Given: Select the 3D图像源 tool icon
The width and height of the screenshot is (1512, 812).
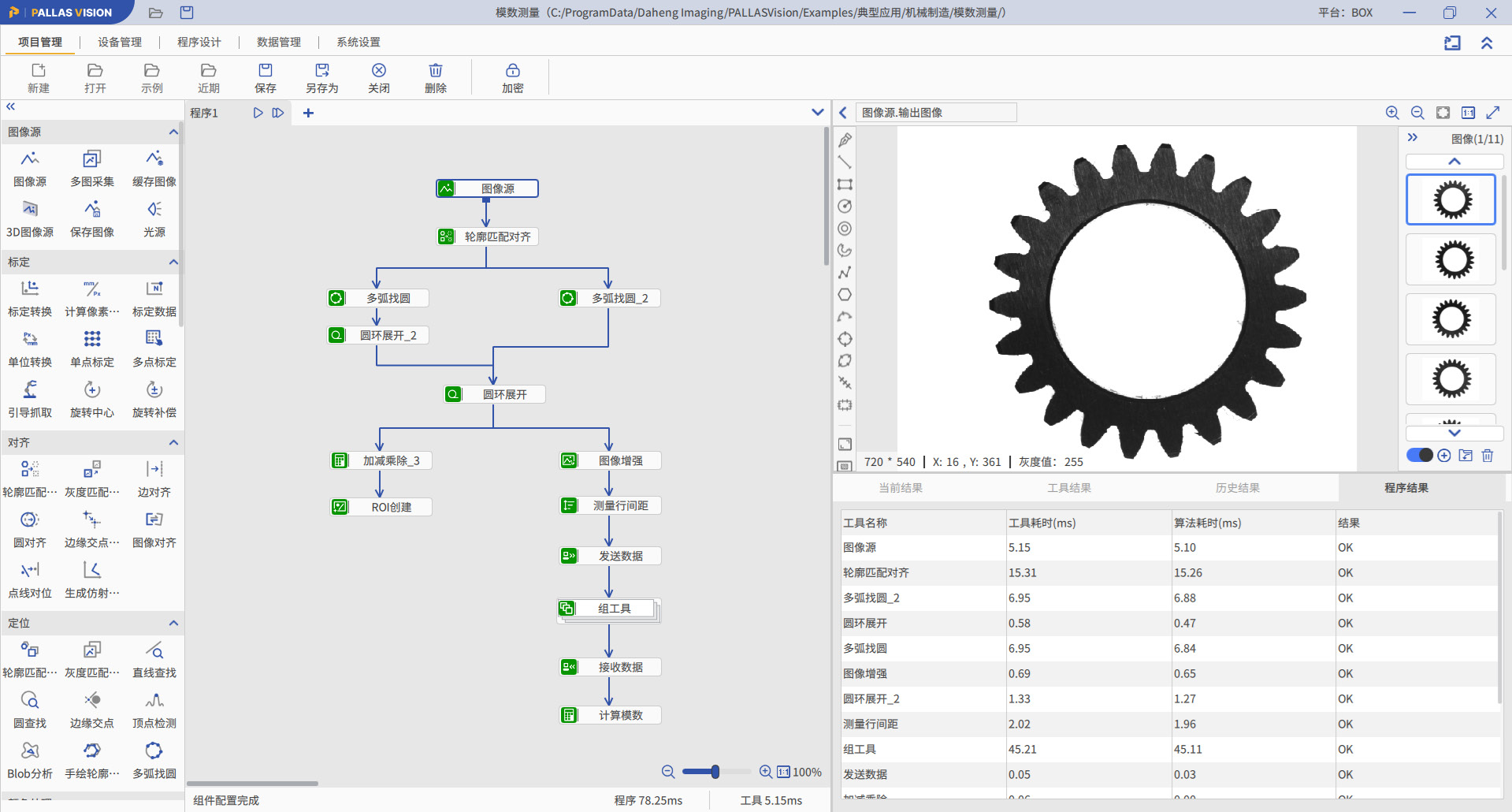Looking at the screenshot, I should (x=30, y=210).
